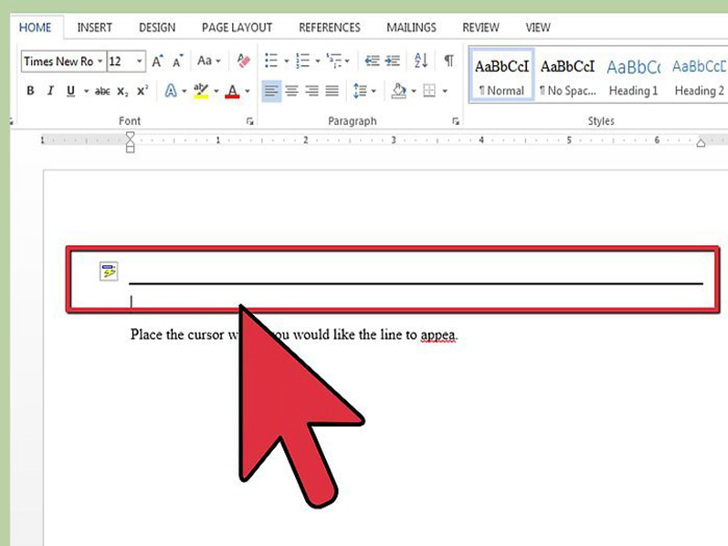Screen dimensions: 728x546
Task: Switch to the HOME tab
Action: coord(35,28)
